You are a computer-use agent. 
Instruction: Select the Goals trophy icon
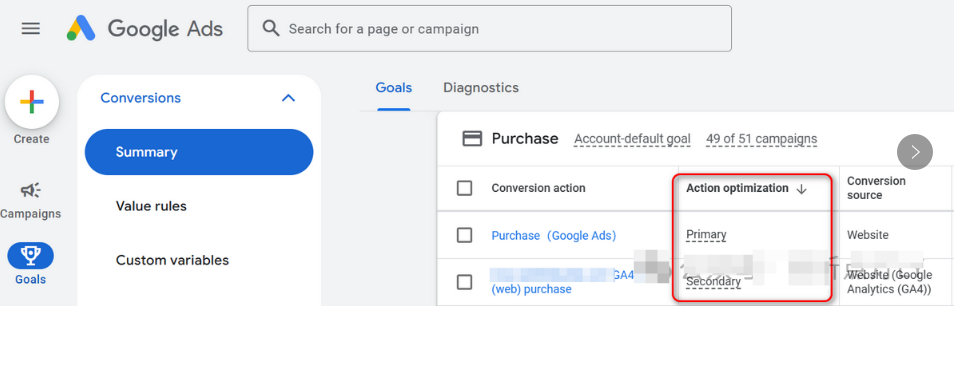(x=30, y=256)
